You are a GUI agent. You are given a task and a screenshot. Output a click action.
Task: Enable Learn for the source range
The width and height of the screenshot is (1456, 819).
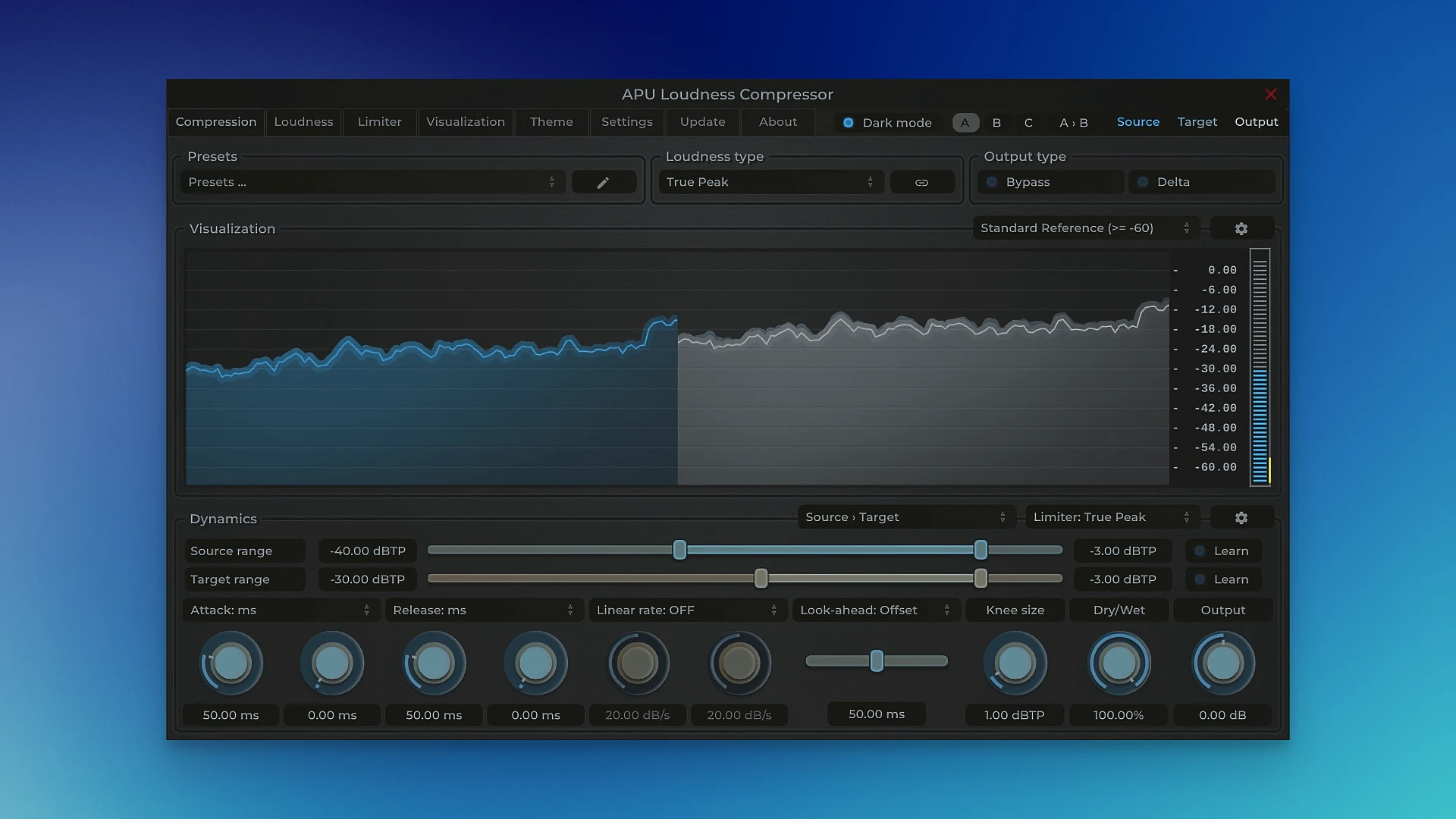click(x=1223, y=551)
